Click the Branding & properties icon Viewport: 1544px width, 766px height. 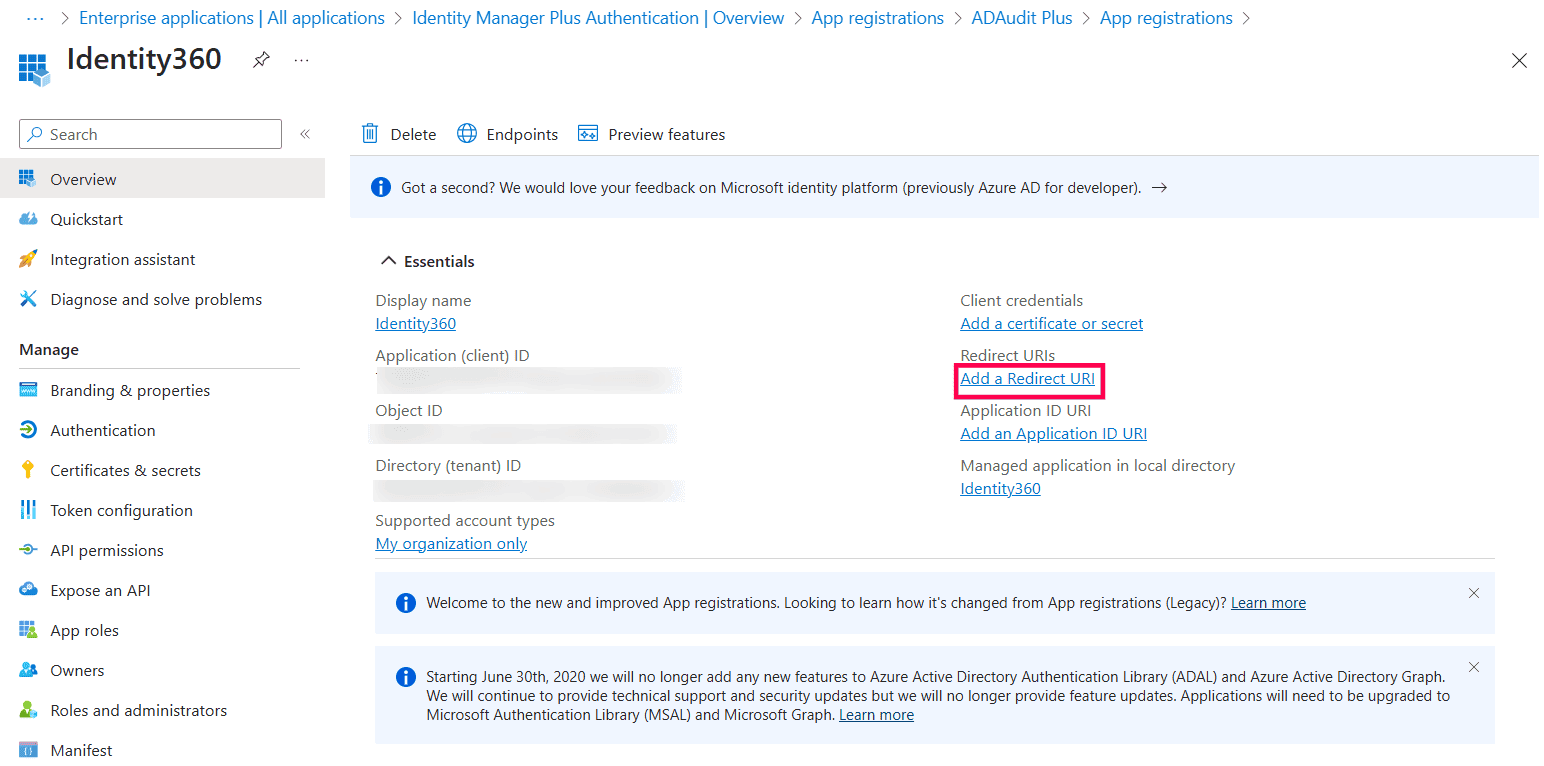click(x=28, y=390)
